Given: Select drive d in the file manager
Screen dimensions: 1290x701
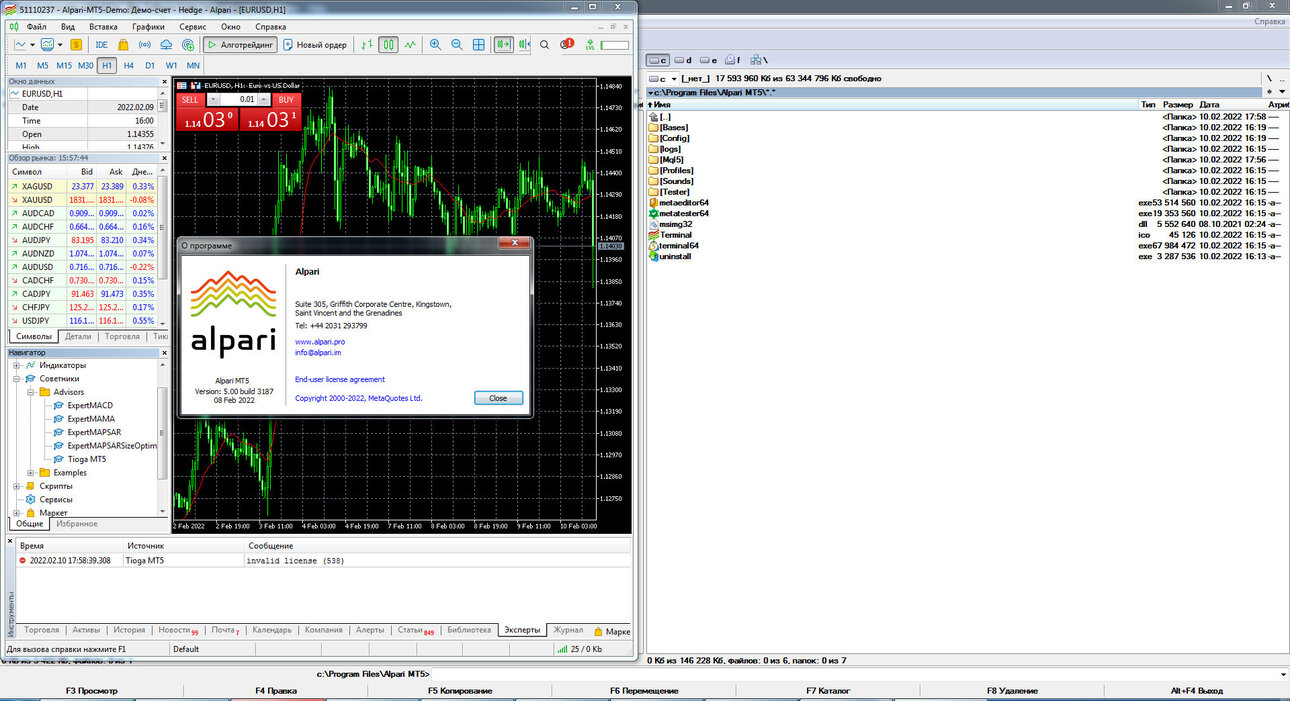Looking at the screenshot, I should coord(684,60).
